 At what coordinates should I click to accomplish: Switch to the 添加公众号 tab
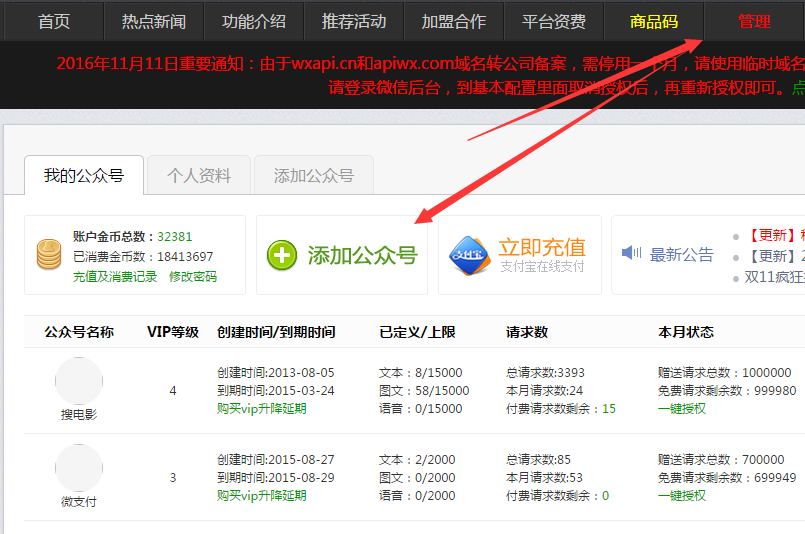click(313, 176)
